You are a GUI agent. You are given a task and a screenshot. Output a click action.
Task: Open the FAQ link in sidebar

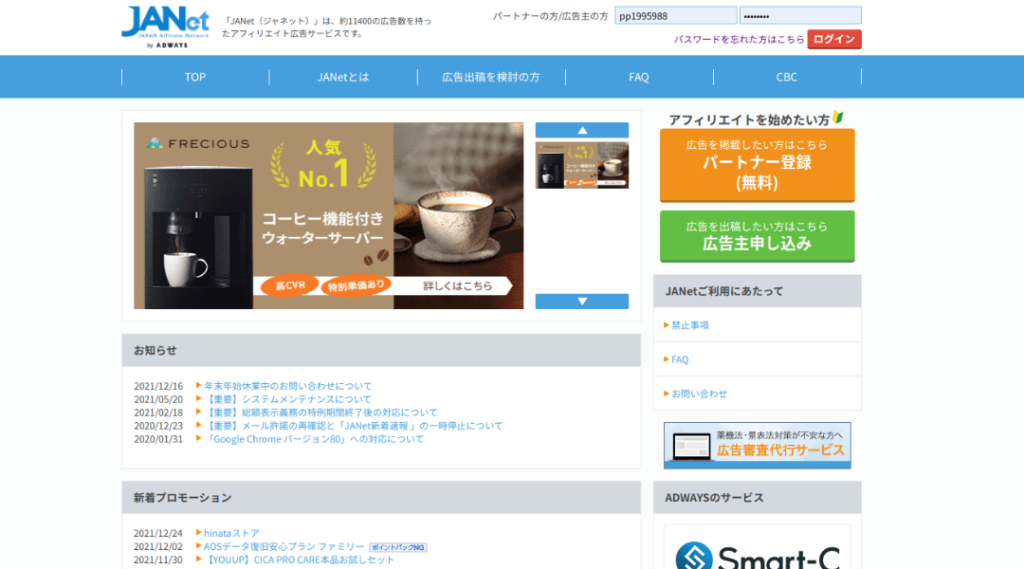click(x=680, y=360)
